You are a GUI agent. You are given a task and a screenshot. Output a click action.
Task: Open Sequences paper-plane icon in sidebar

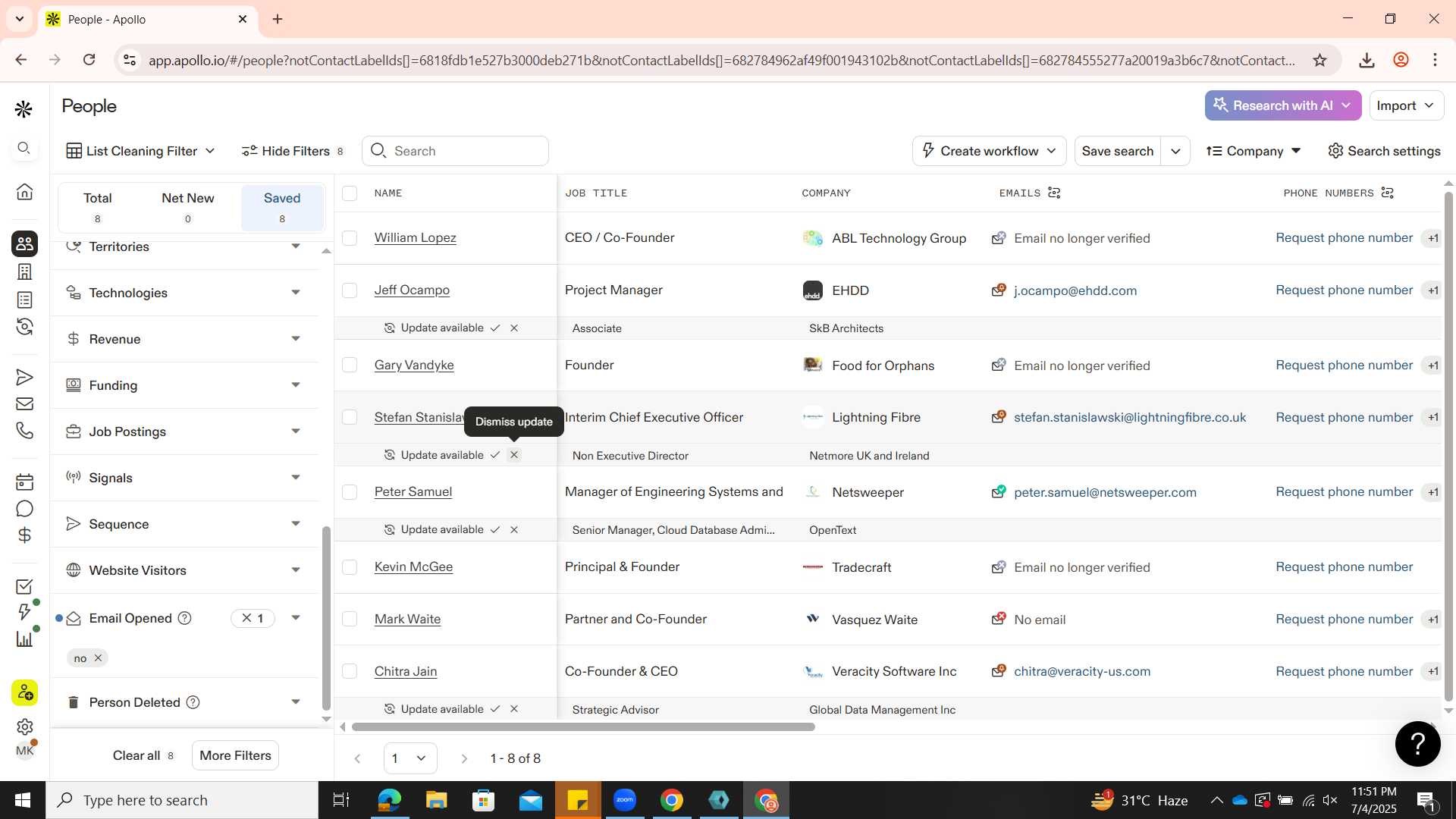pyautogui.click(x=24, y=377)
